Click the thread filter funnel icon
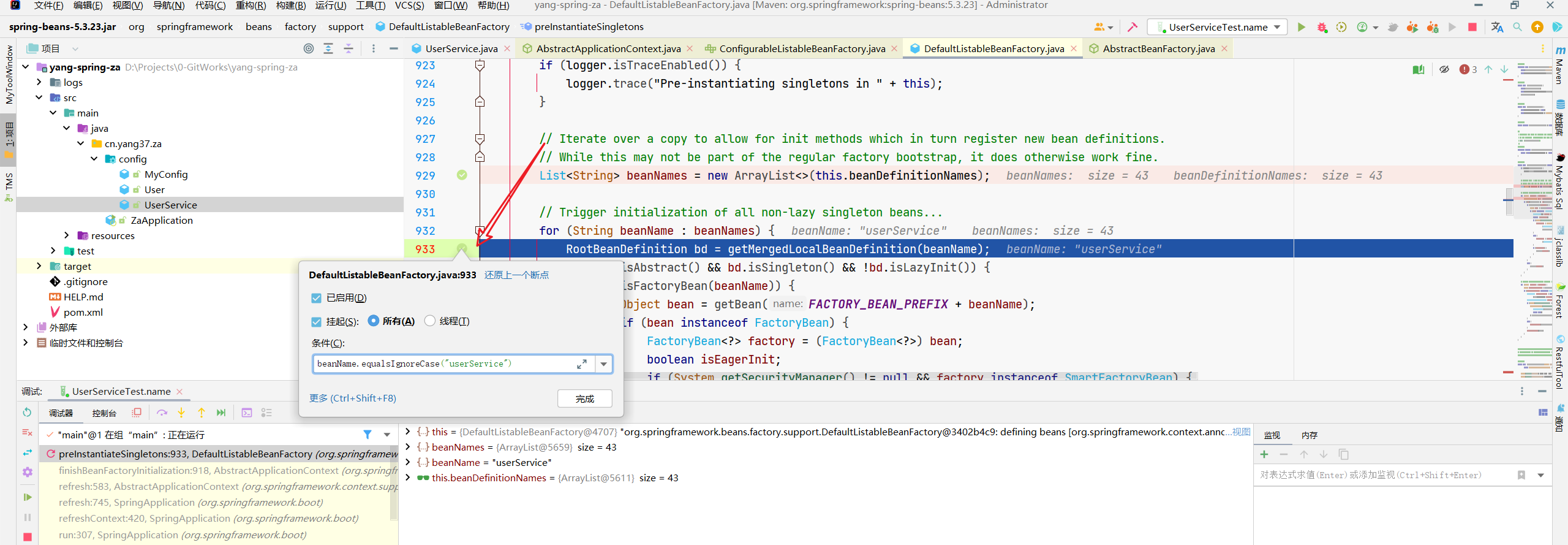This screenshot has width=1568, height=545. pos(367,435)
